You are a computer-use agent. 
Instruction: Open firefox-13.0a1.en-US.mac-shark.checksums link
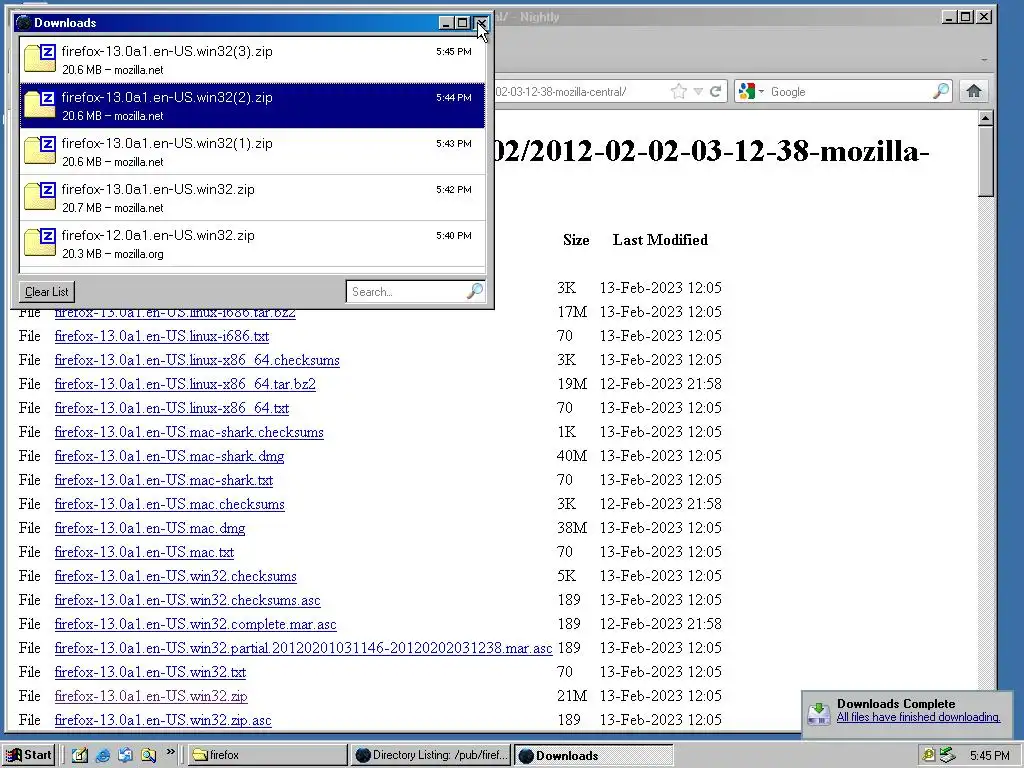click(189, 432)
